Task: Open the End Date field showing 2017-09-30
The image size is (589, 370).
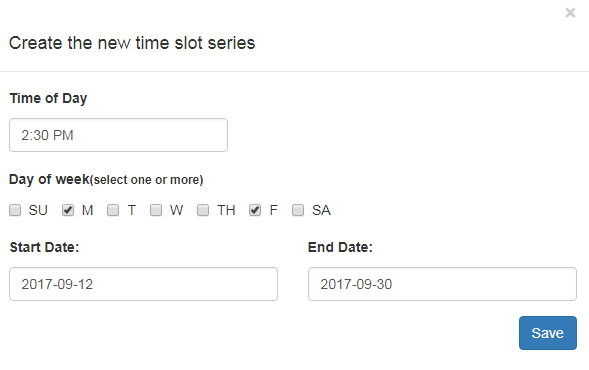Action: (443, 284)
